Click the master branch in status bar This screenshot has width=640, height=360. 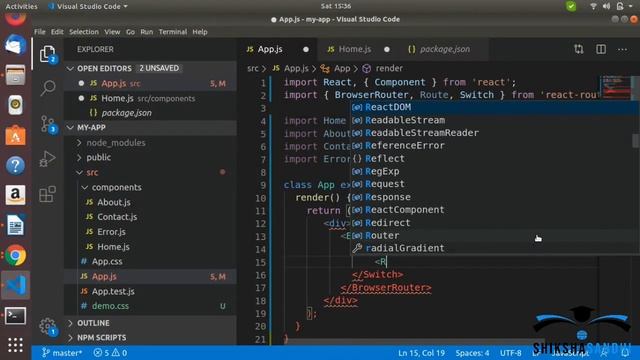(62, 353)
